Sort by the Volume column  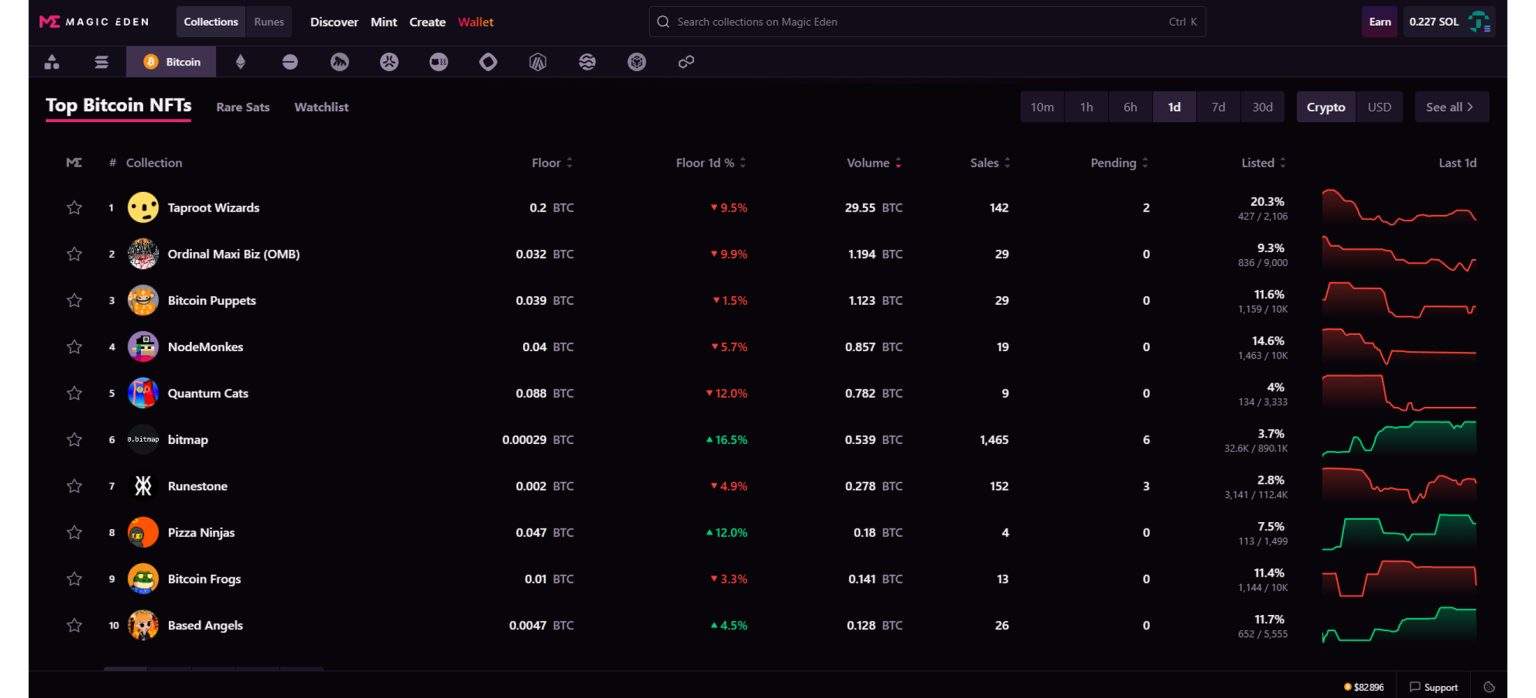tap(874, 163)
